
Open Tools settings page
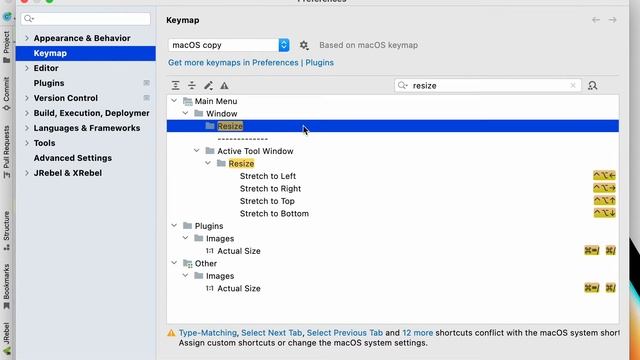[x=44, y=143]
